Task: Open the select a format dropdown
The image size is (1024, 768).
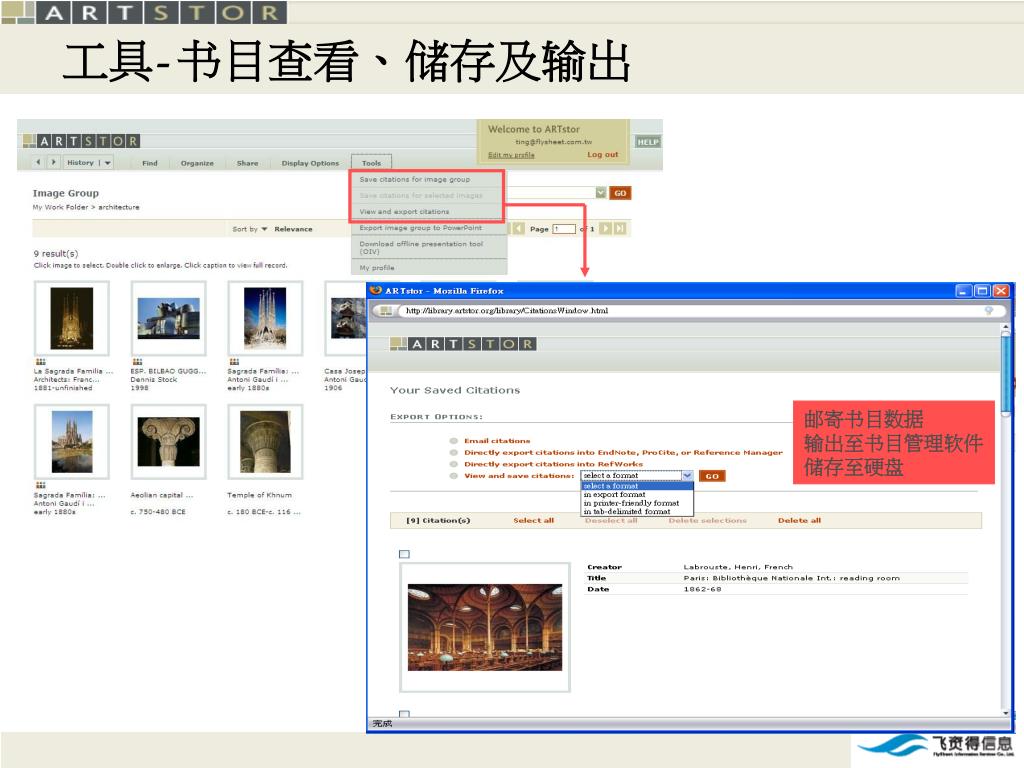Action: click(x=637, y=475)
